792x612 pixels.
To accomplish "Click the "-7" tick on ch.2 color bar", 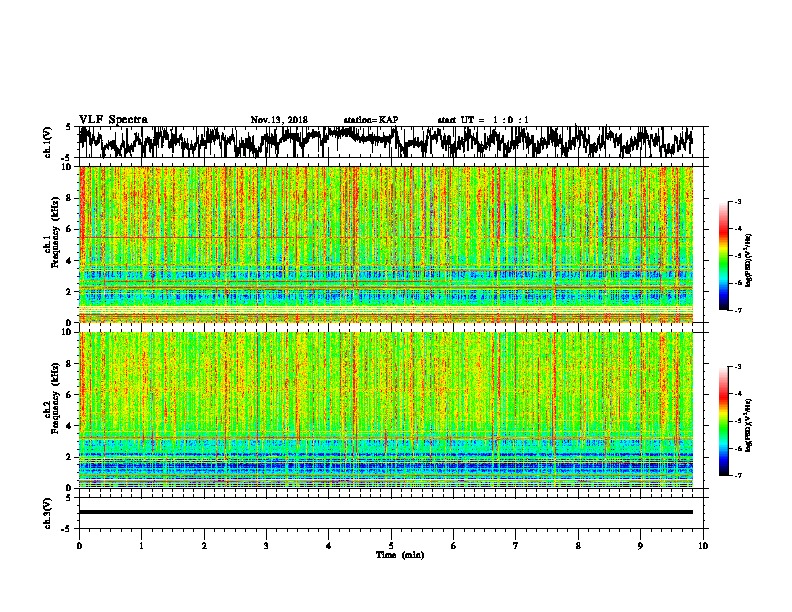I will [x=738, y=475].
